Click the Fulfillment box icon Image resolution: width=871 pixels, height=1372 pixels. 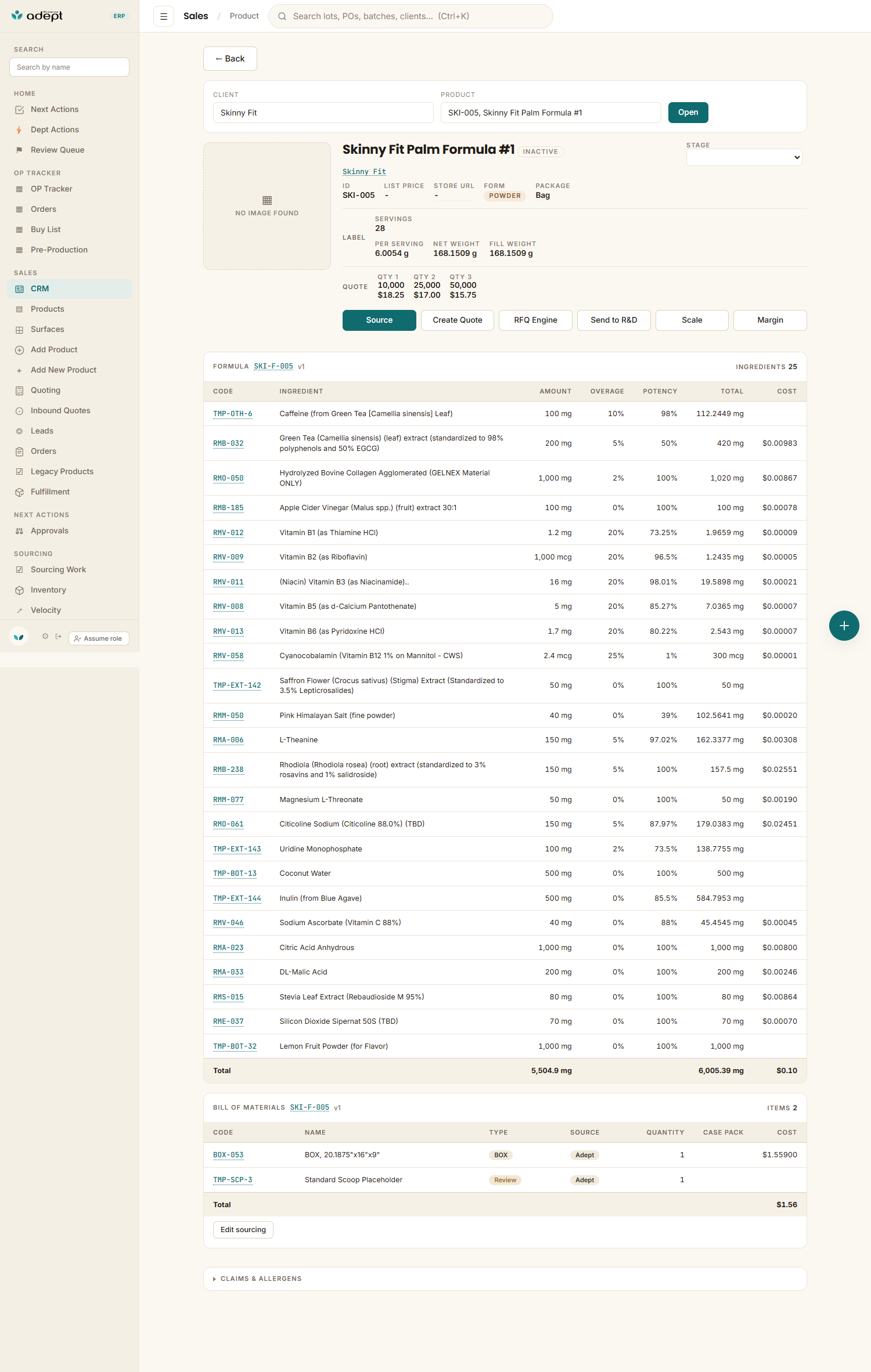click(19, 492)
